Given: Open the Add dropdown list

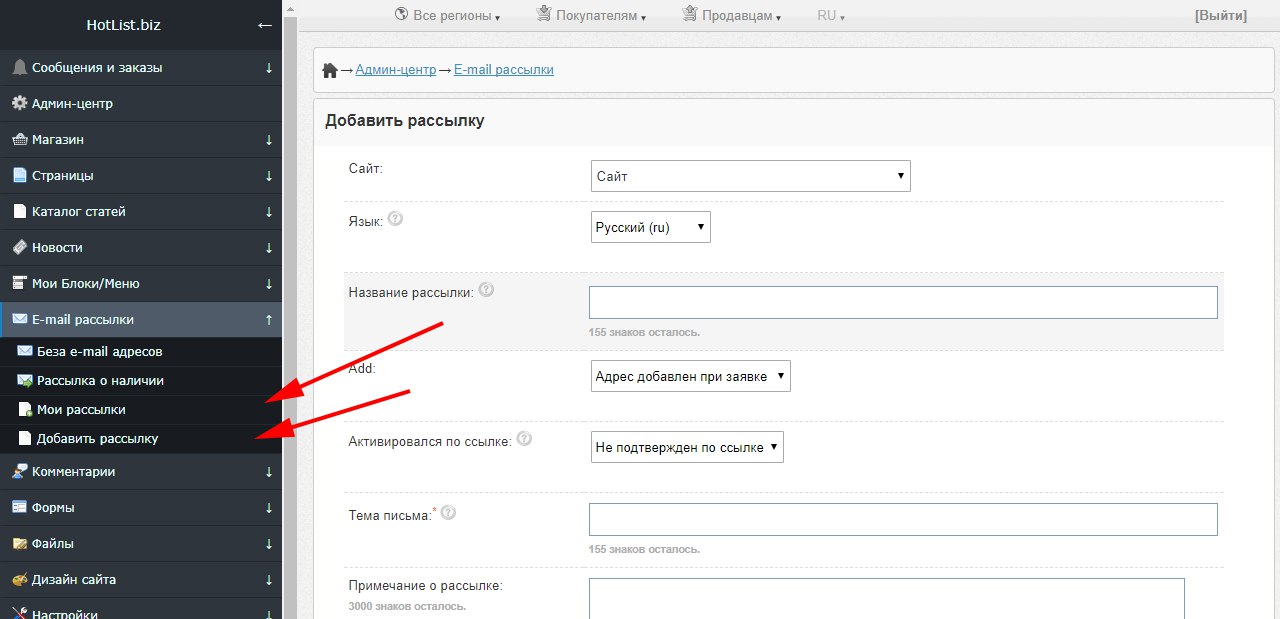Looking at the screenshot, I should [x=690, y=376].
